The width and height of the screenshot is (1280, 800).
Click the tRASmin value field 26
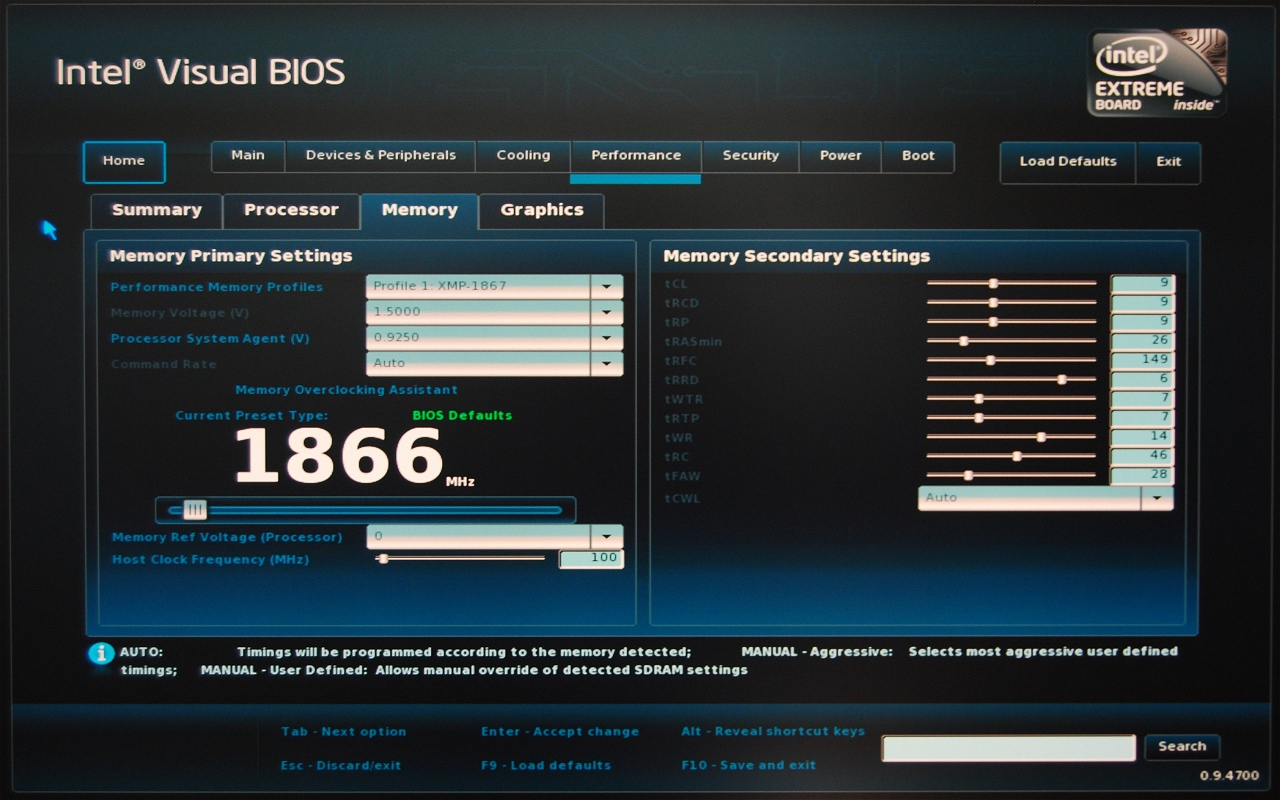pyautogui.click(x=1142, y=341)
